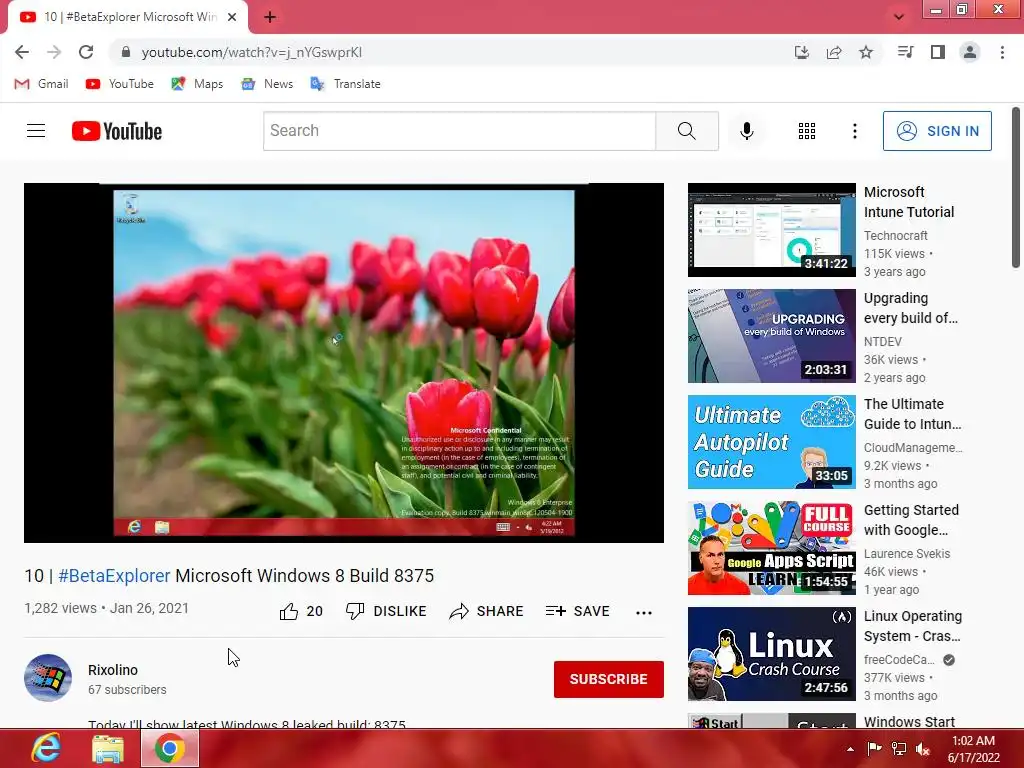Expand the tab search dropdown arrow

[x=899, y=17]
